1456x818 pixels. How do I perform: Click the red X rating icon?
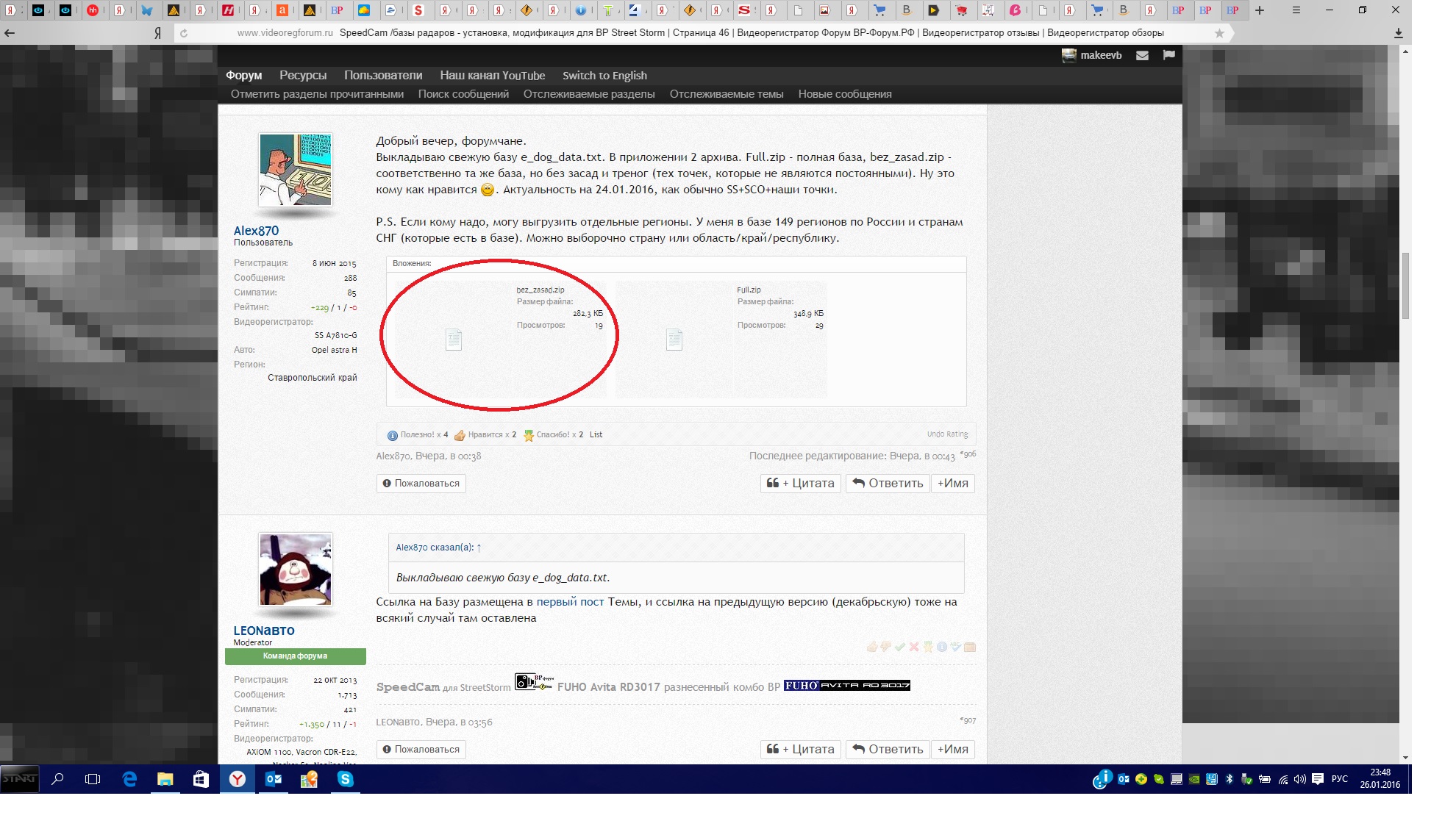click(914, 647)
